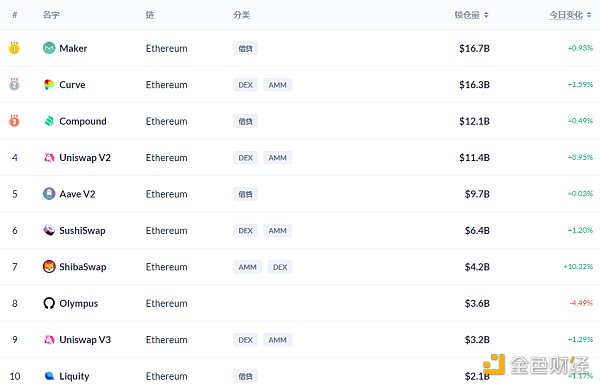Click the Curve rainbow logo icon
This screenshot has width=600, height=386.
49,85
